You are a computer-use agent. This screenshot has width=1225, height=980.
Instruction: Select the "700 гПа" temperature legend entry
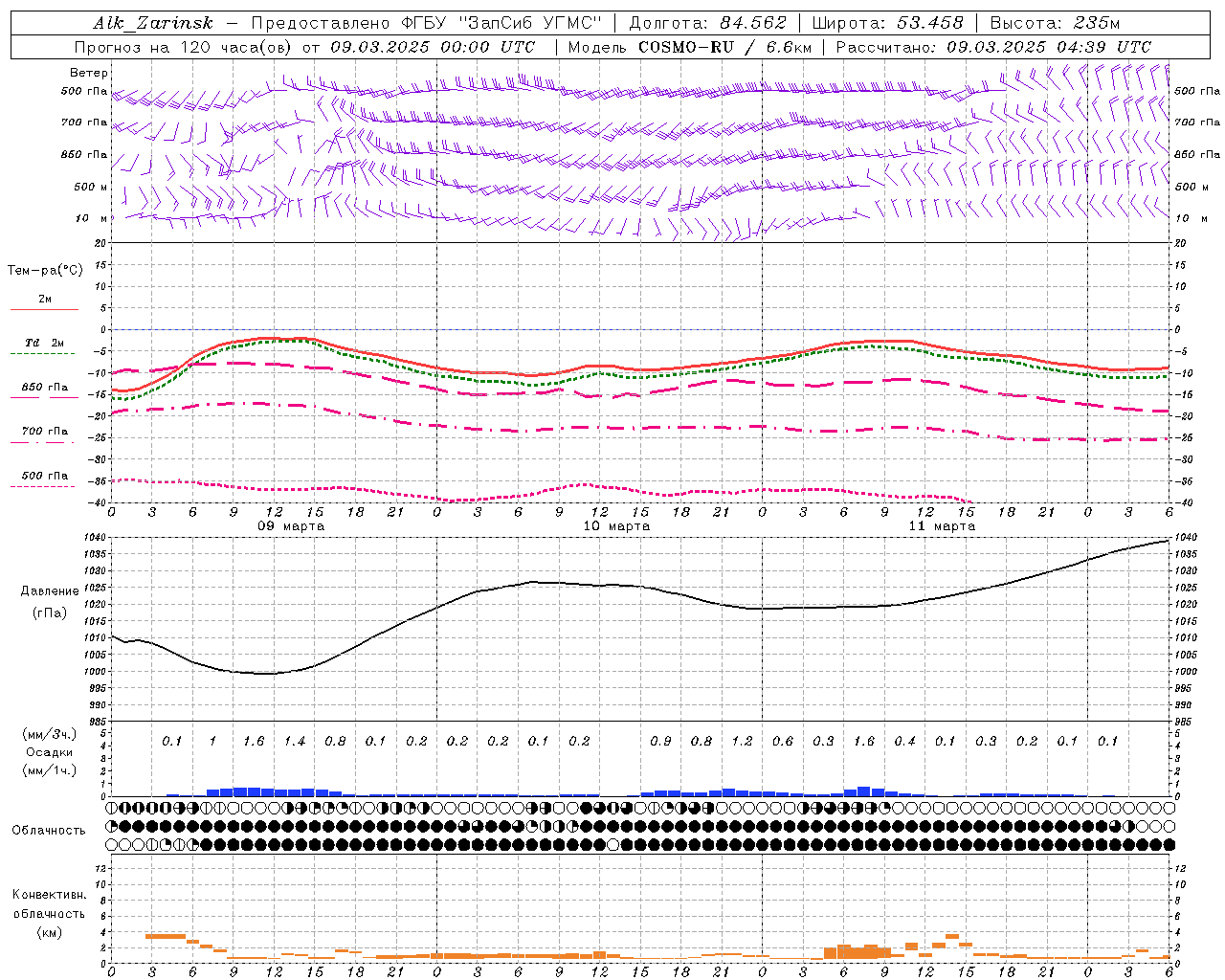point(45,432)
